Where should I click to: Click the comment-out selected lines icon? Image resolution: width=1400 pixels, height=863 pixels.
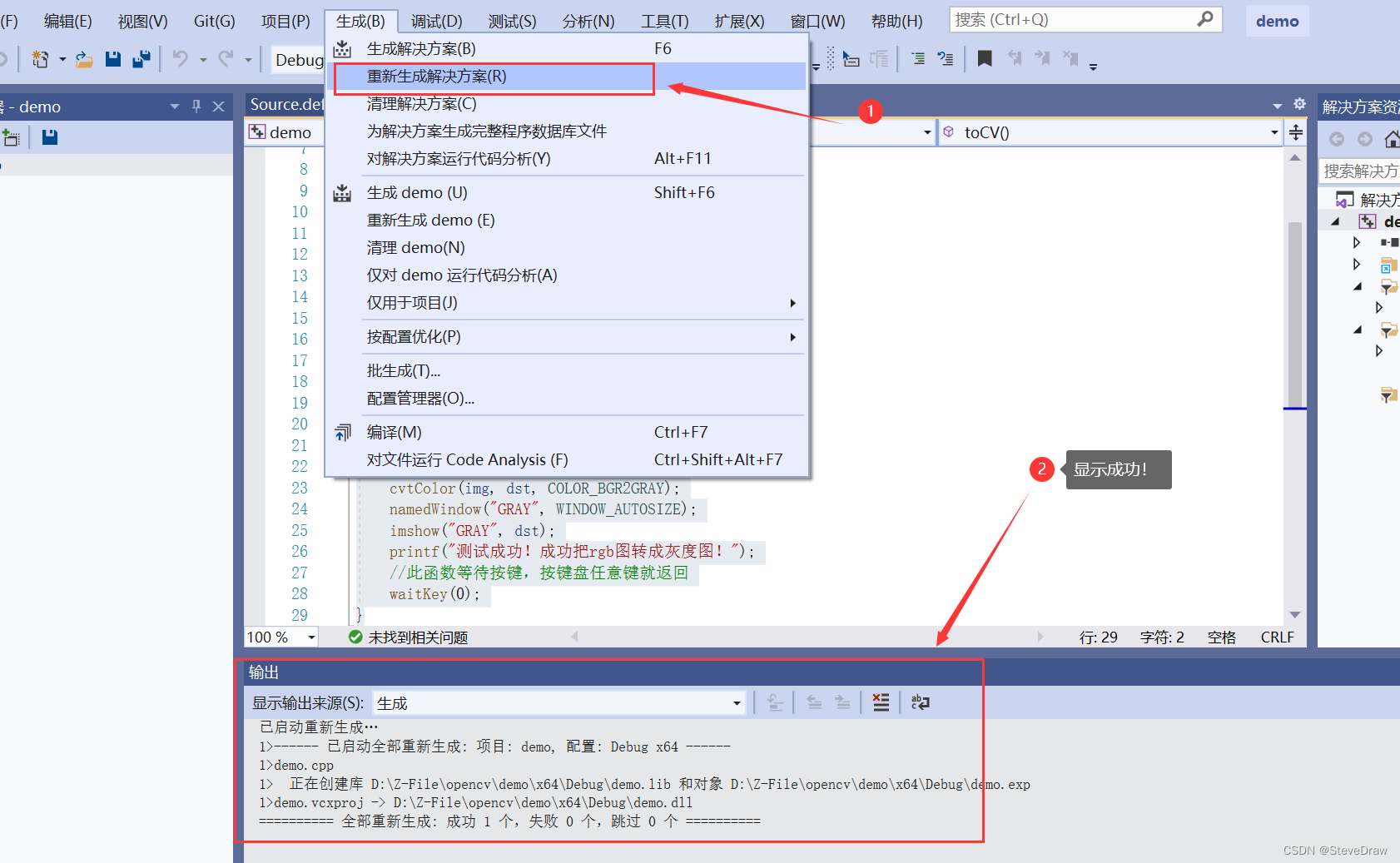coord(918,59)
